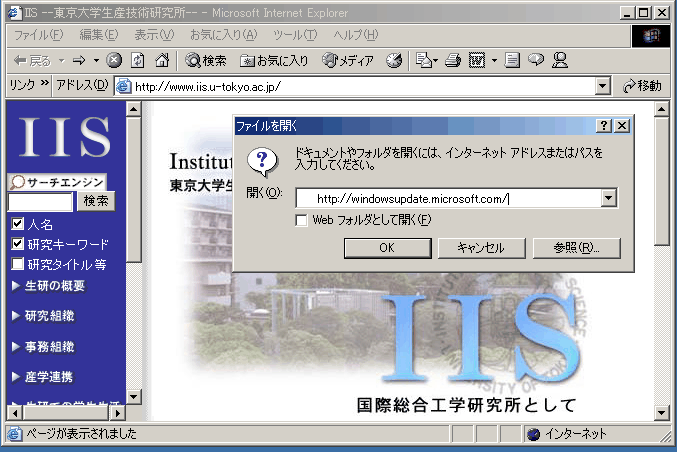Click the 移動 Go button

click(x=642, y=86)
